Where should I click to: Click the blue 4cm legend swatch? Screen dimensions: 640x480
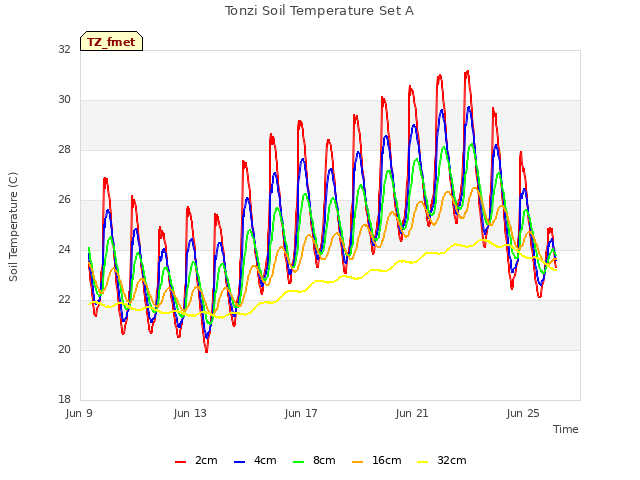click(x=240, y=462)
